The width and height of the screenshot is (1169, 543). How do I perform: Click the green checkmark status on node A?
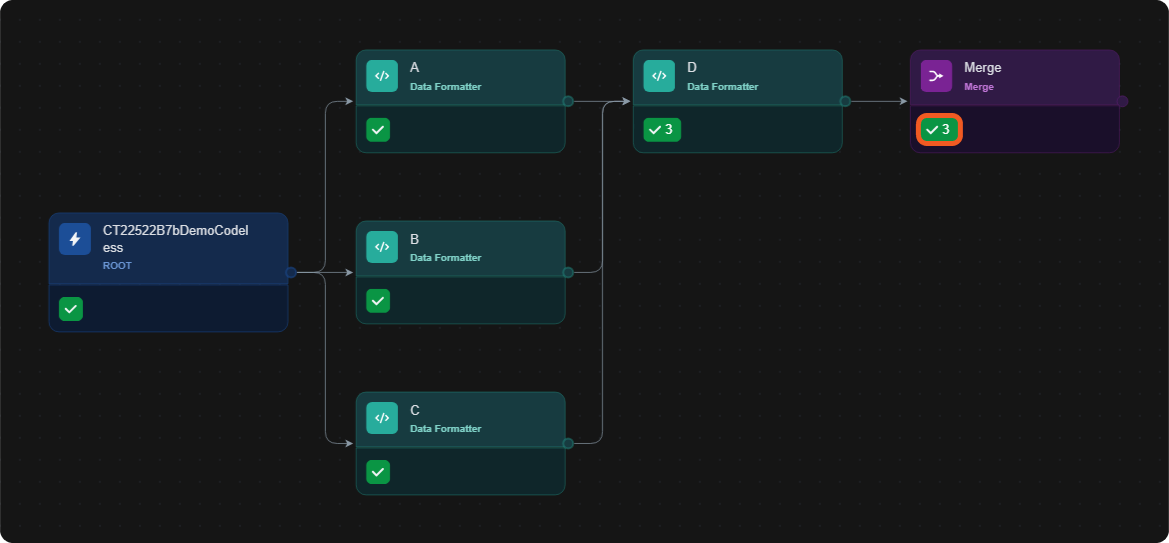(x=378, y=130)
